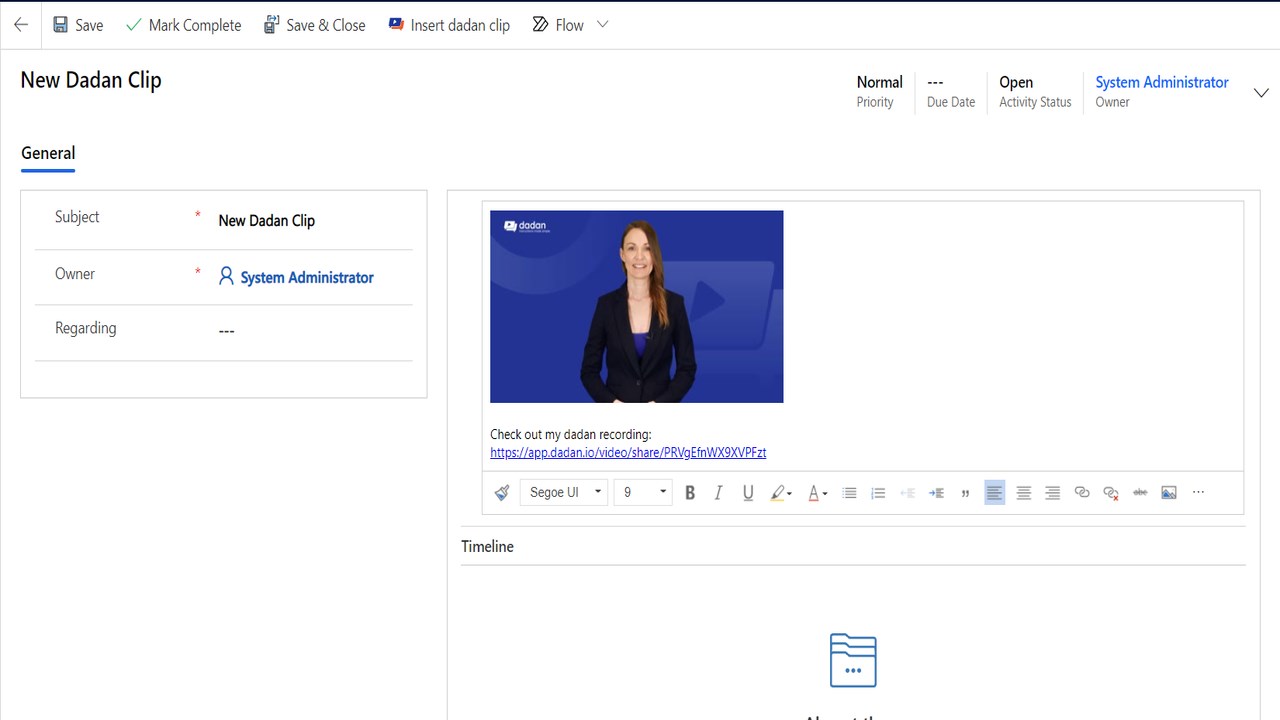Image resolution: width=1280 pixels, height=720 pixels.
Task: Open the Flow menu
Action: 558,25
